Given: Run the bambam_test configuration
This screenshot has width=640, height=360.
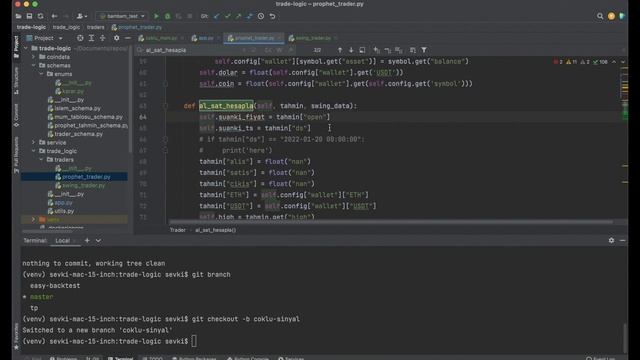Looking at the screenshot, I should pyautogui.click(x=156, y=16).
